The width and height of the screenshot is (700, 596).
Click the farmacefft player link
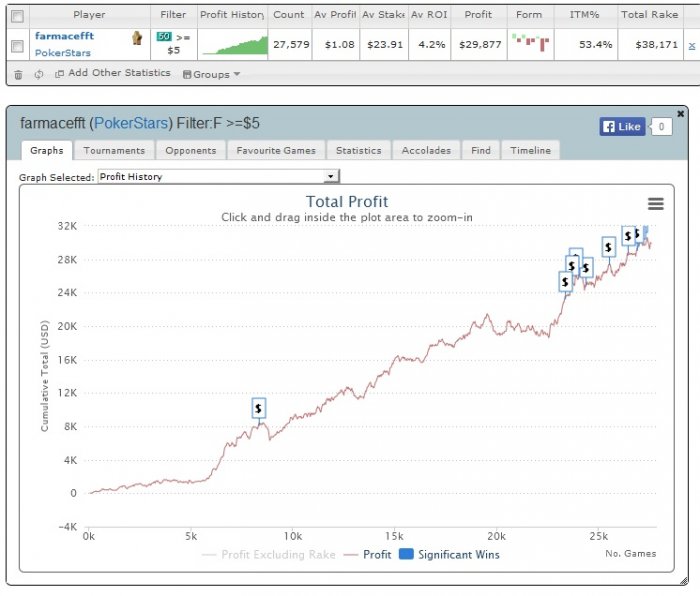pos(64,36)
